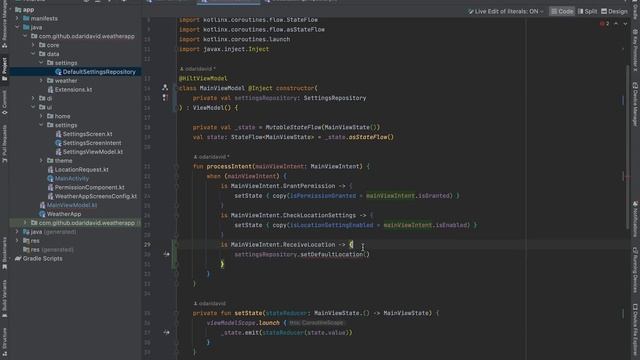Viewport: 640px width, 360px height.
Task: Go to previous highlighted error arrow
Action: point(616,24)
